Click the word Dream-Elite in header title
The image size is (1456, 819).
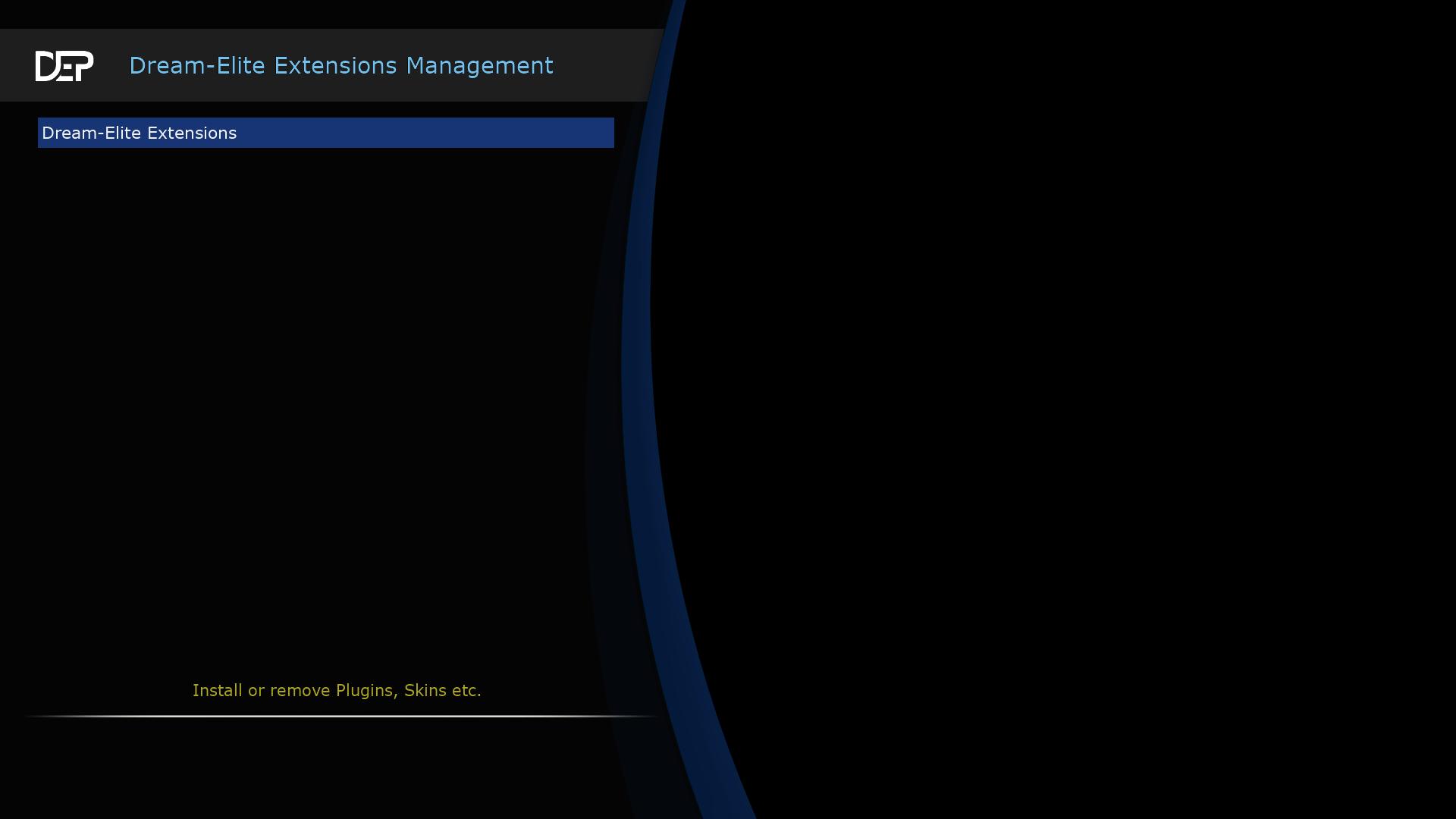[x=196, y=66]
